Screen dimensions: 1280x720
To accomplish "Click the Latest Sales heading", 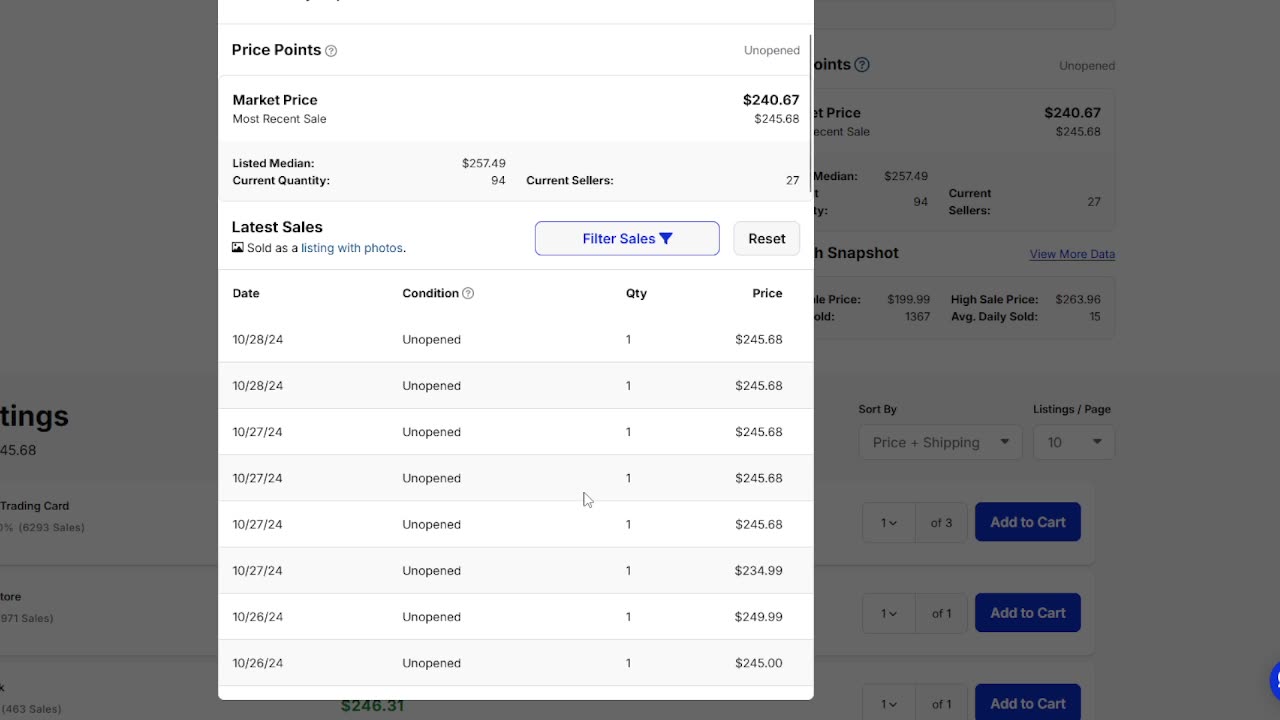I will (x=277, y=227).
